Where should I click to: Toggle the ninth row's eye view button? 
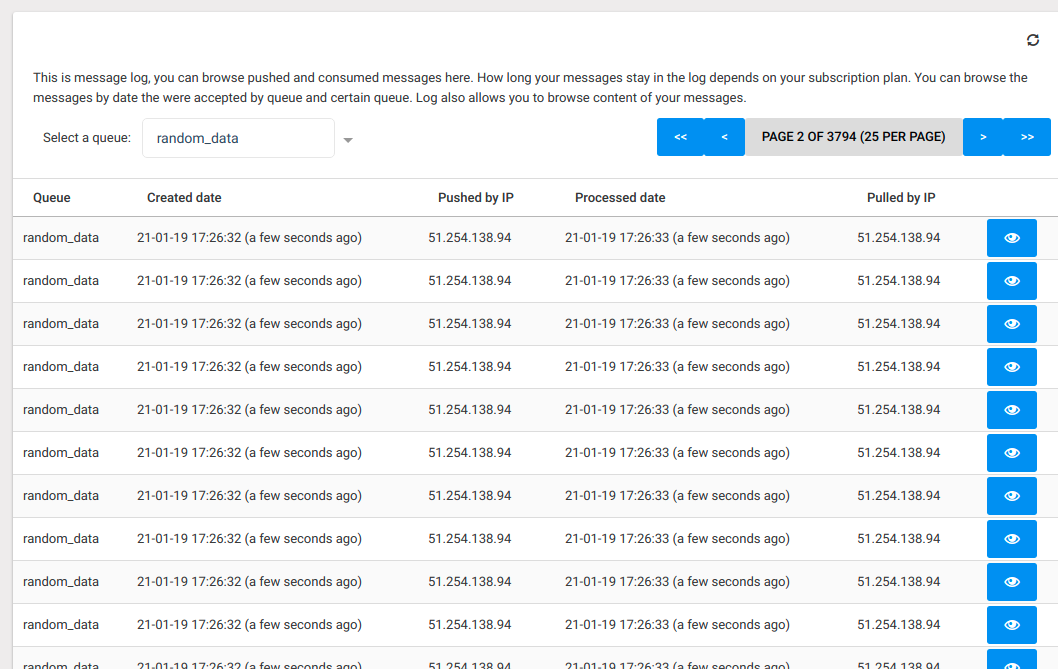[1011, 582]
